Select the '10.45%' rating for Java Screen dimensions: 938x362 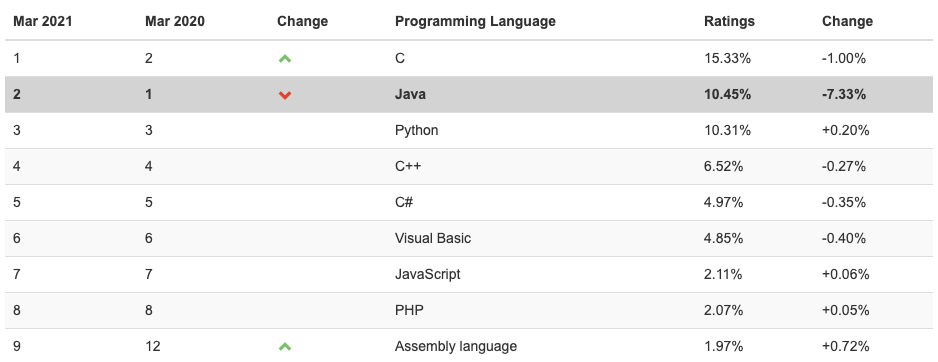tap(727, 95)
